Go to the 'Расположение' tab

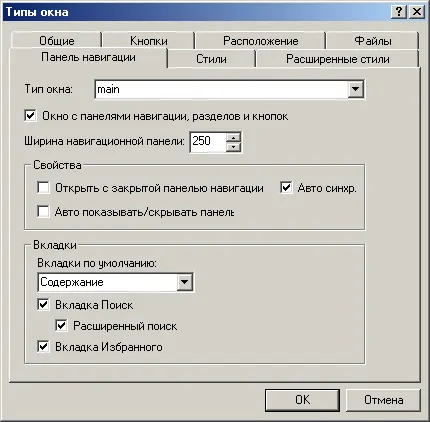pyautogui.click(x=260, y=41)
